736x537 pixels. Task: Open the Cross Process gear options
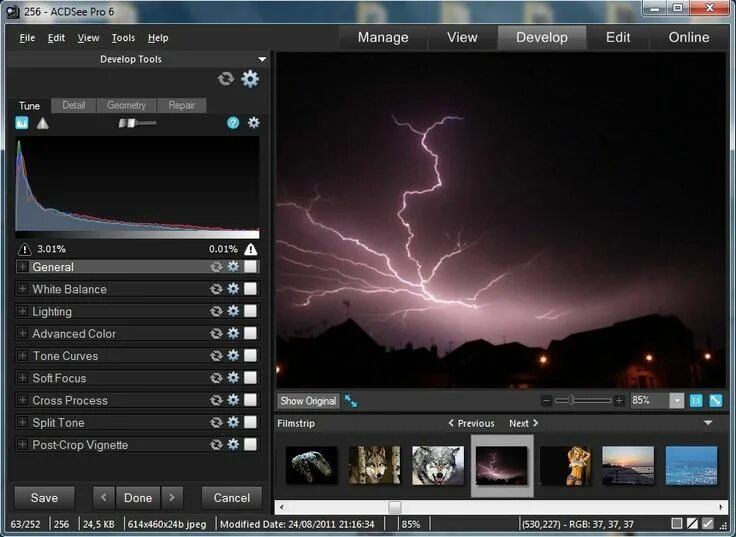(x=233, y=400)
